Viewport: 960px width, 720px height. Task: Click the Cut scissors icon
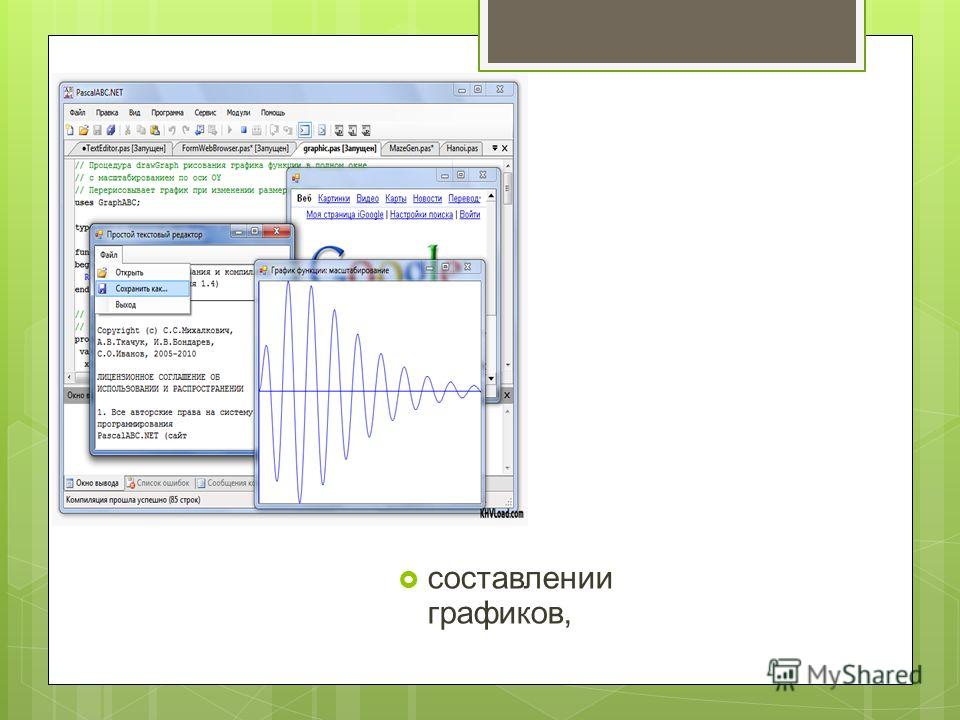click(127, 130)
